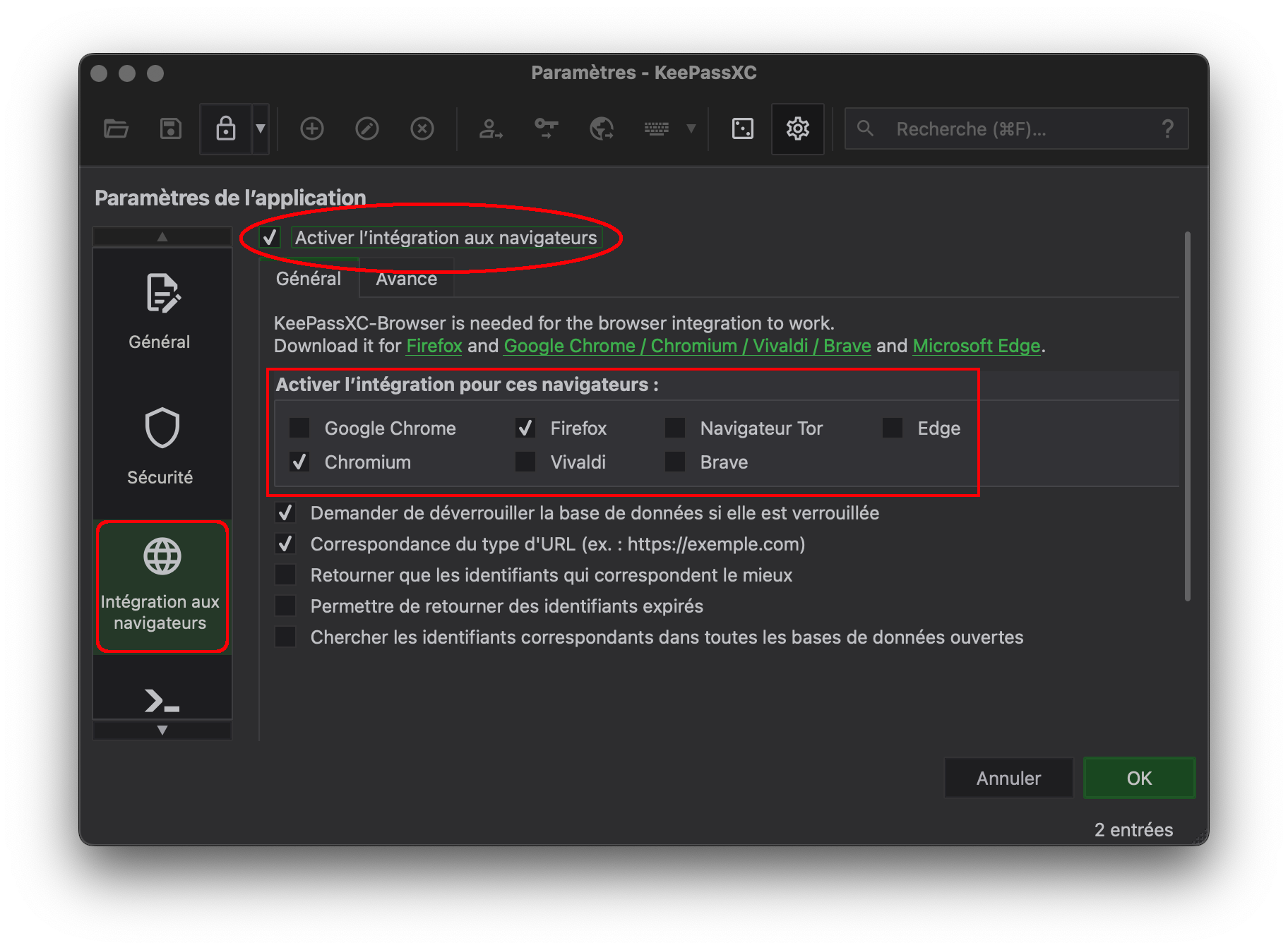This screenshot has width=1288, height=950.
Task: Click the lock database padlock icon
Action: point(226,128)
